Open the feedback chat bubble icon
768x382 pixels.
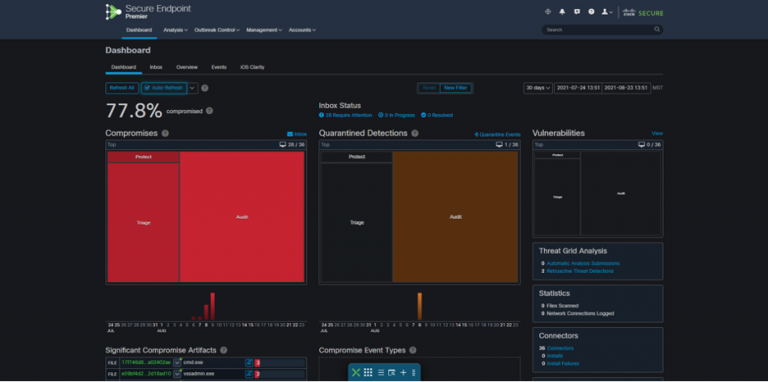pyautogui.click(x=577, y=12)
